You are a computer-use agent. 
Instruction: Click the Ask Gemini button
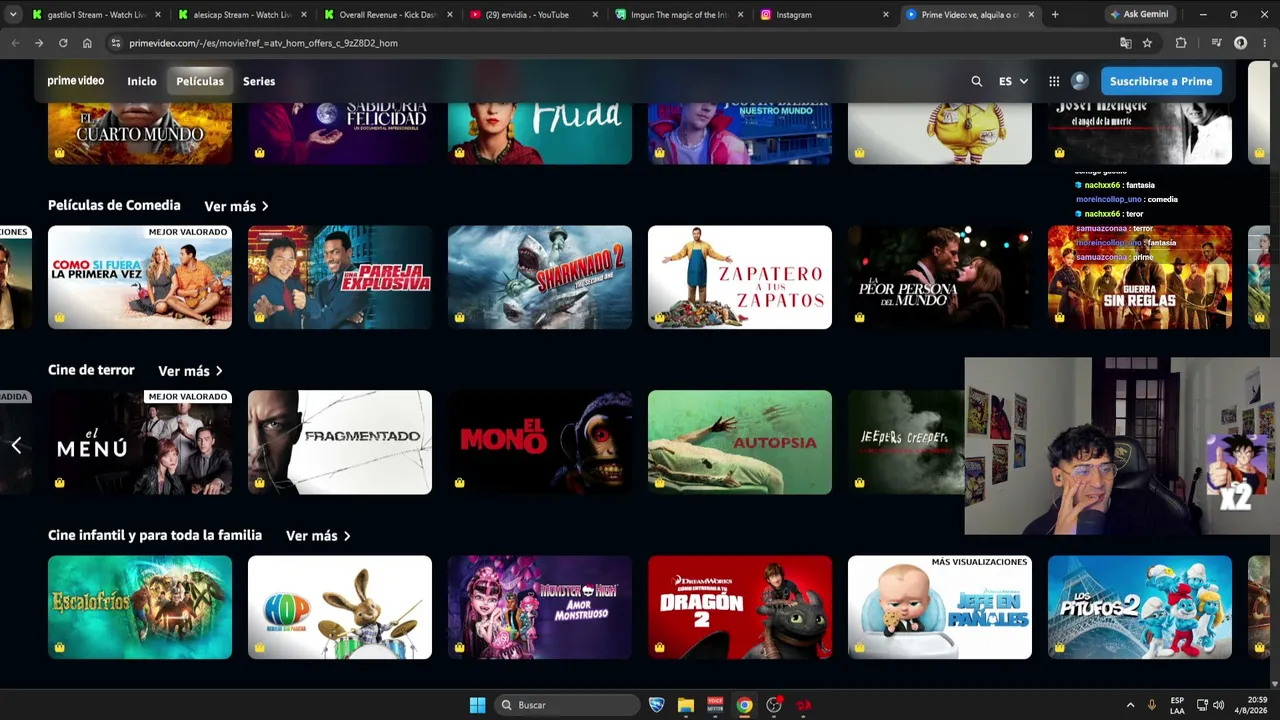(1139, 15)
